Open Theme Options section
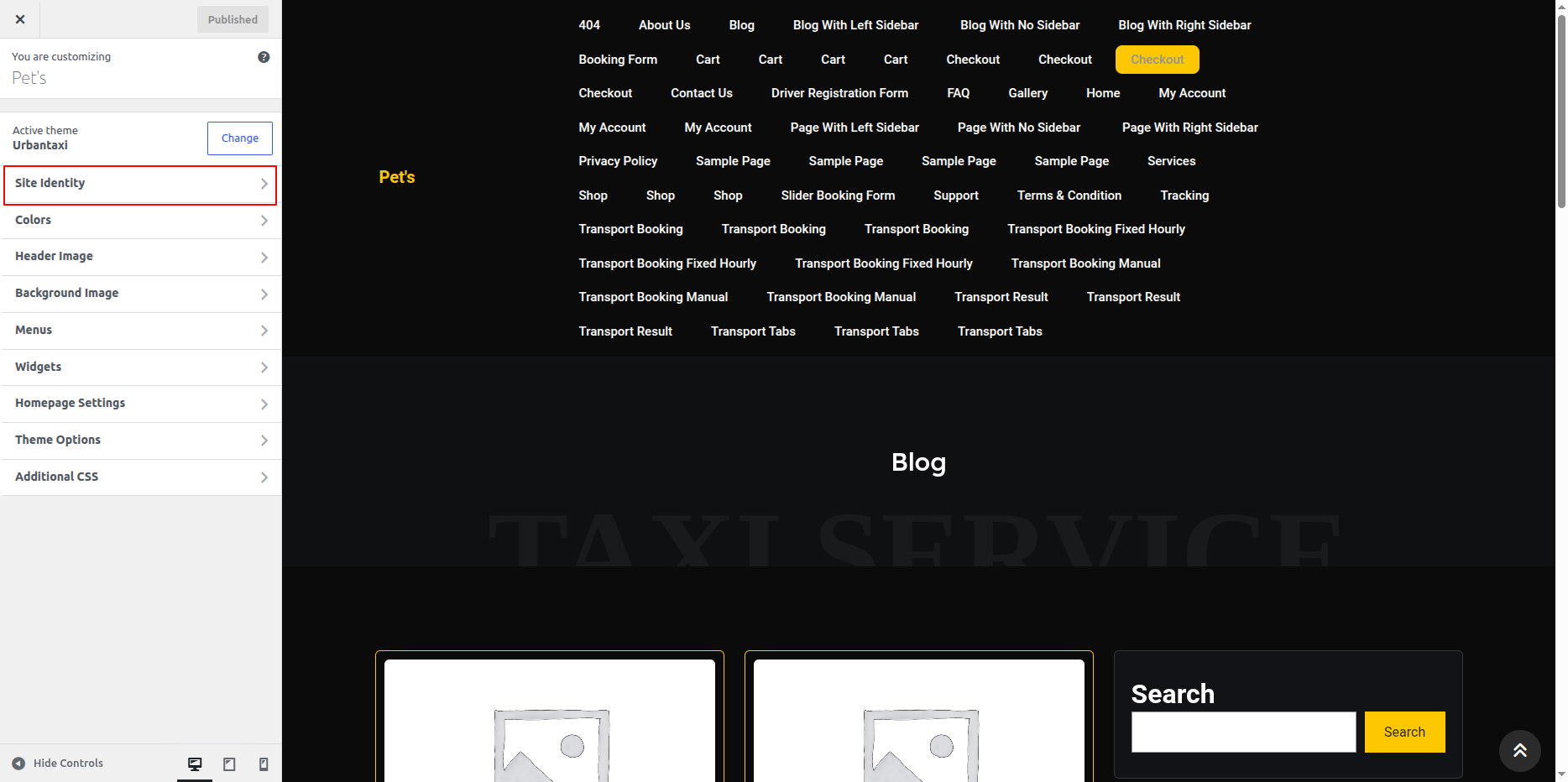Screen dimensions: 1568x782 pyautogui.click(x=140, y=441)
